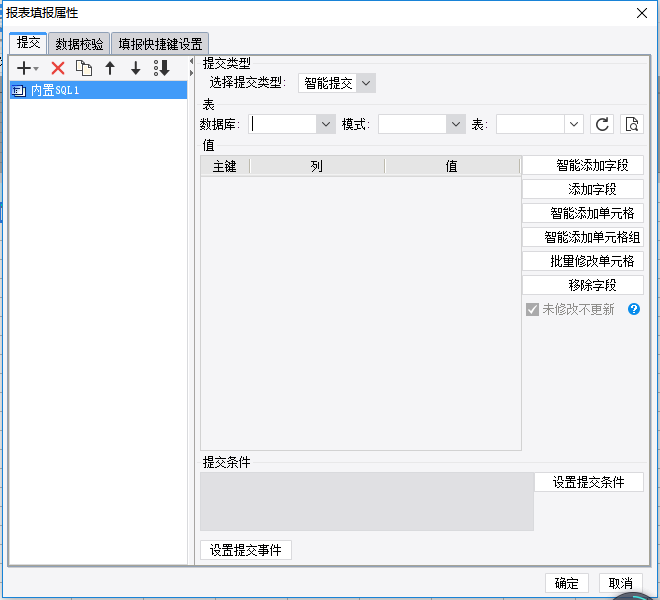Click the 提交条件 text area

click(367, 501)
